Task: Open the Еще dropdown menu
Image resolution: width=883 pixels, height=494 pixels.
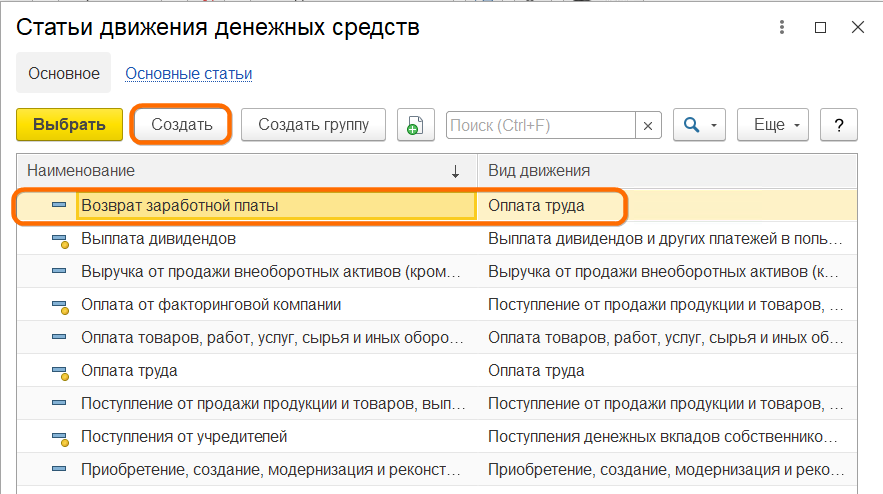Action: click(x=773, y=124)
